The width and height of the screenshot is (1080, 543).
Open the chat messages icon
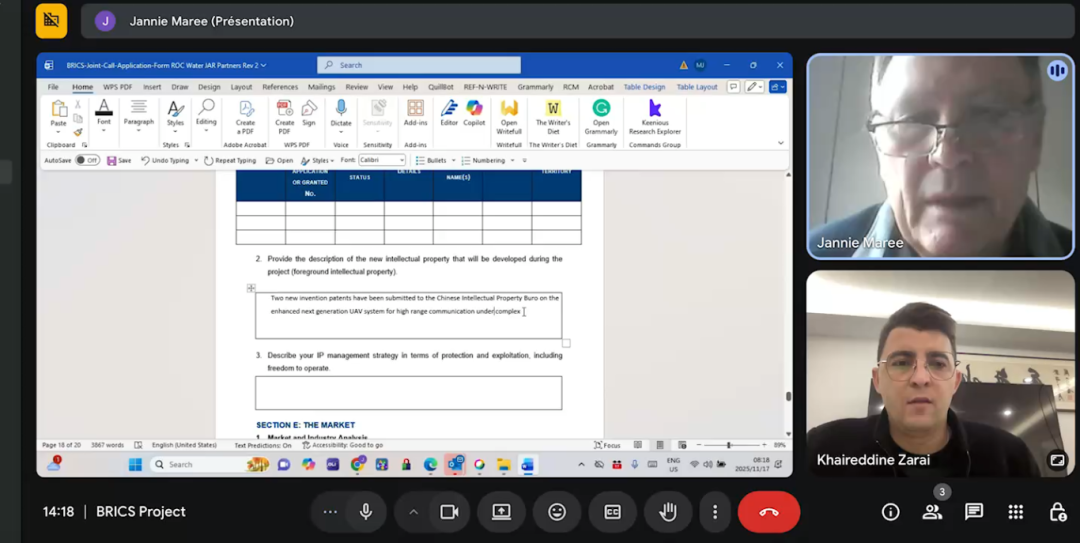[974, 512]
